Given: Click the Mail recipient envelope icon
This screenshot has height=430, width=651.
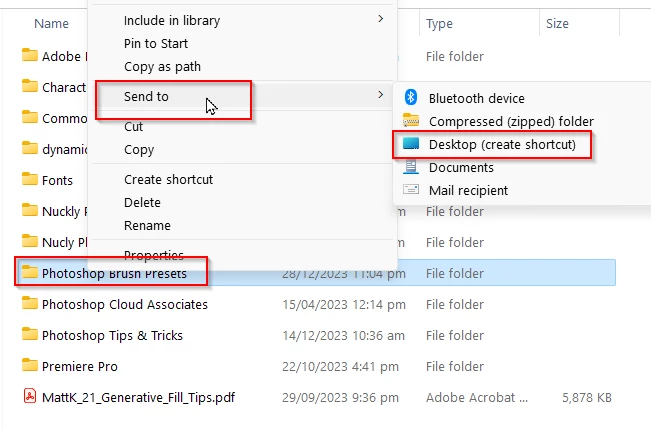Looking at the screenshot, I should [x=411, y=190].
